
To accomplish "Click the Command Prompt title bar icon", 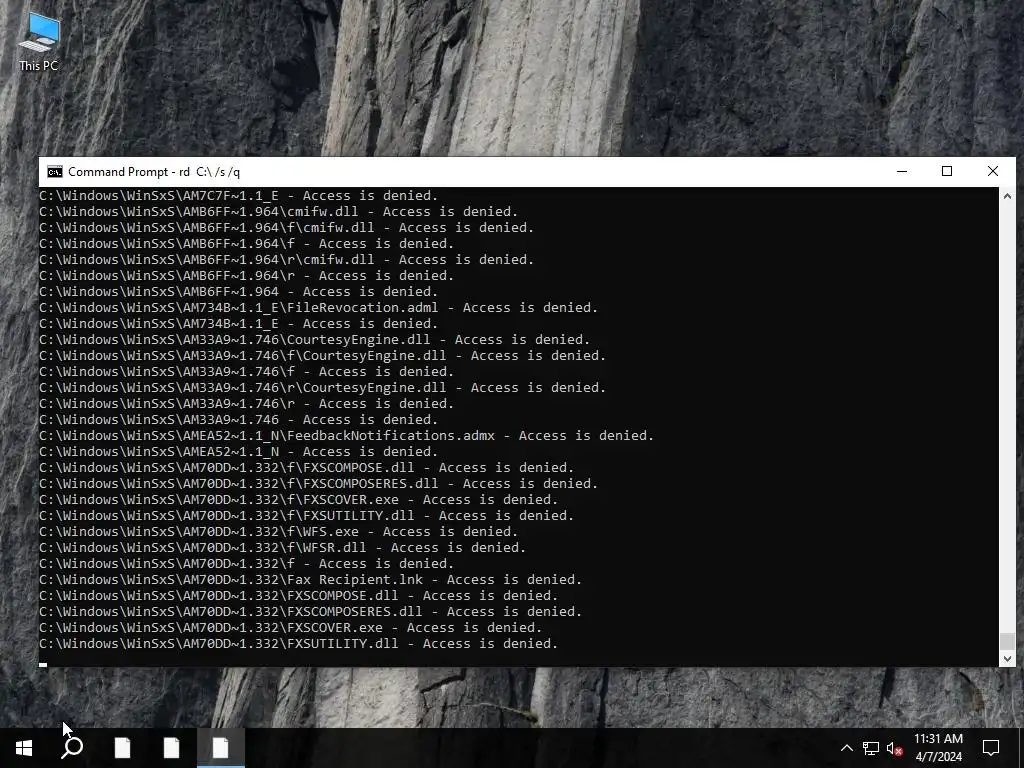I will point(55,172).
